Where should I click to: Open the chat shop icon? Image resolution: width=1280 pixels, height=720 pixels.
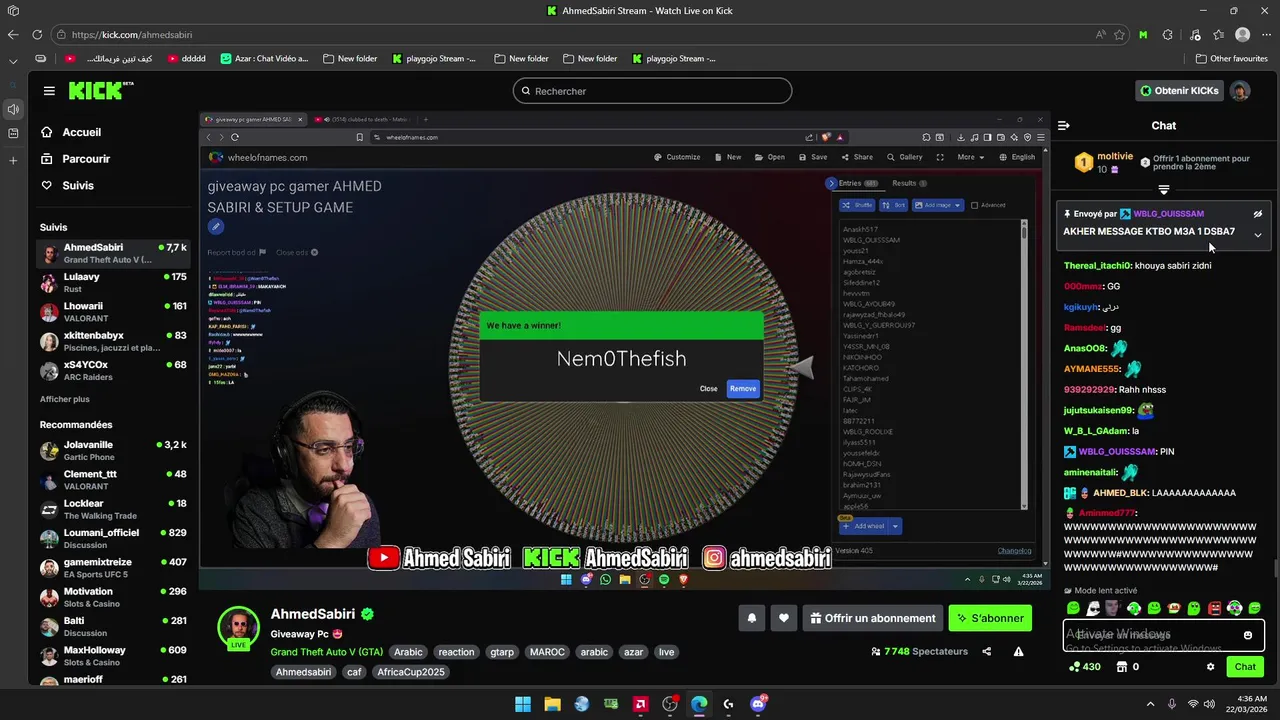pos(1122,667)
